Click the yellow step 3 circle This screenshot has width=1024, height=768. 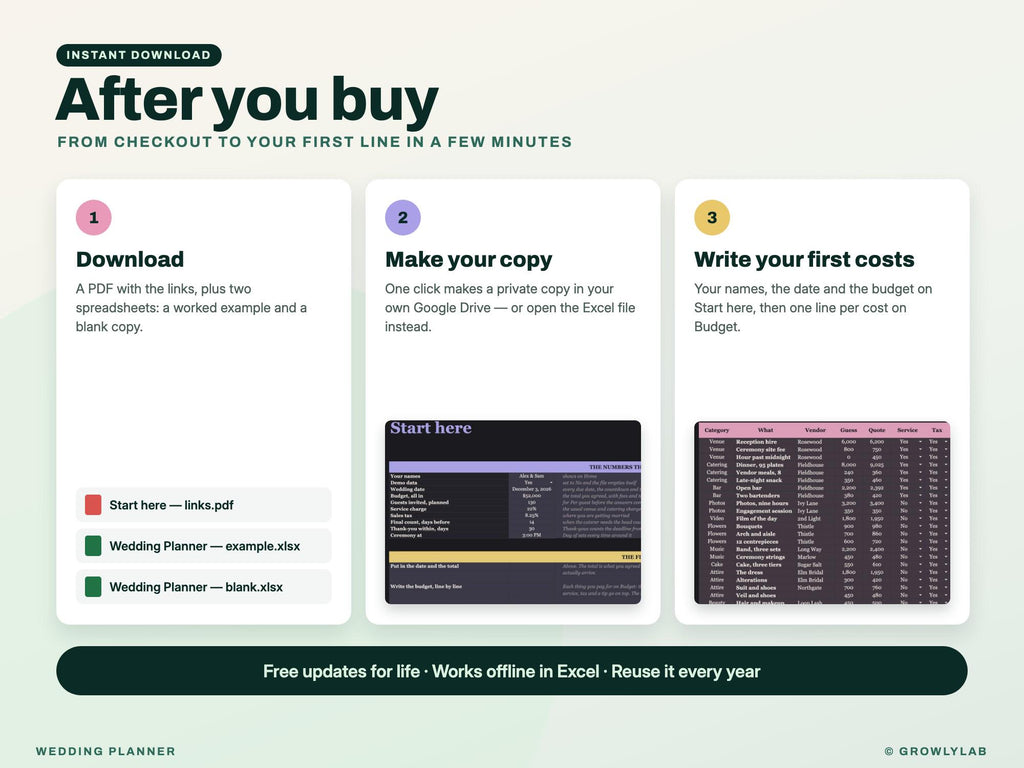tap(712, 217)
